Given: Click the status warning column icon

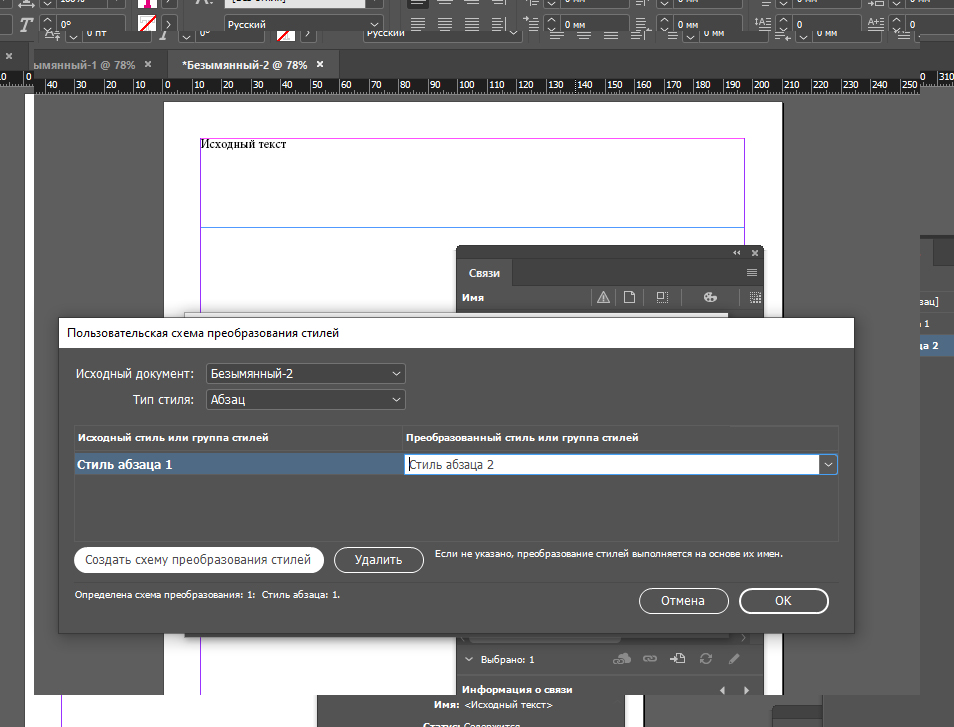Looking at the screenshot, I should [603, 297].
